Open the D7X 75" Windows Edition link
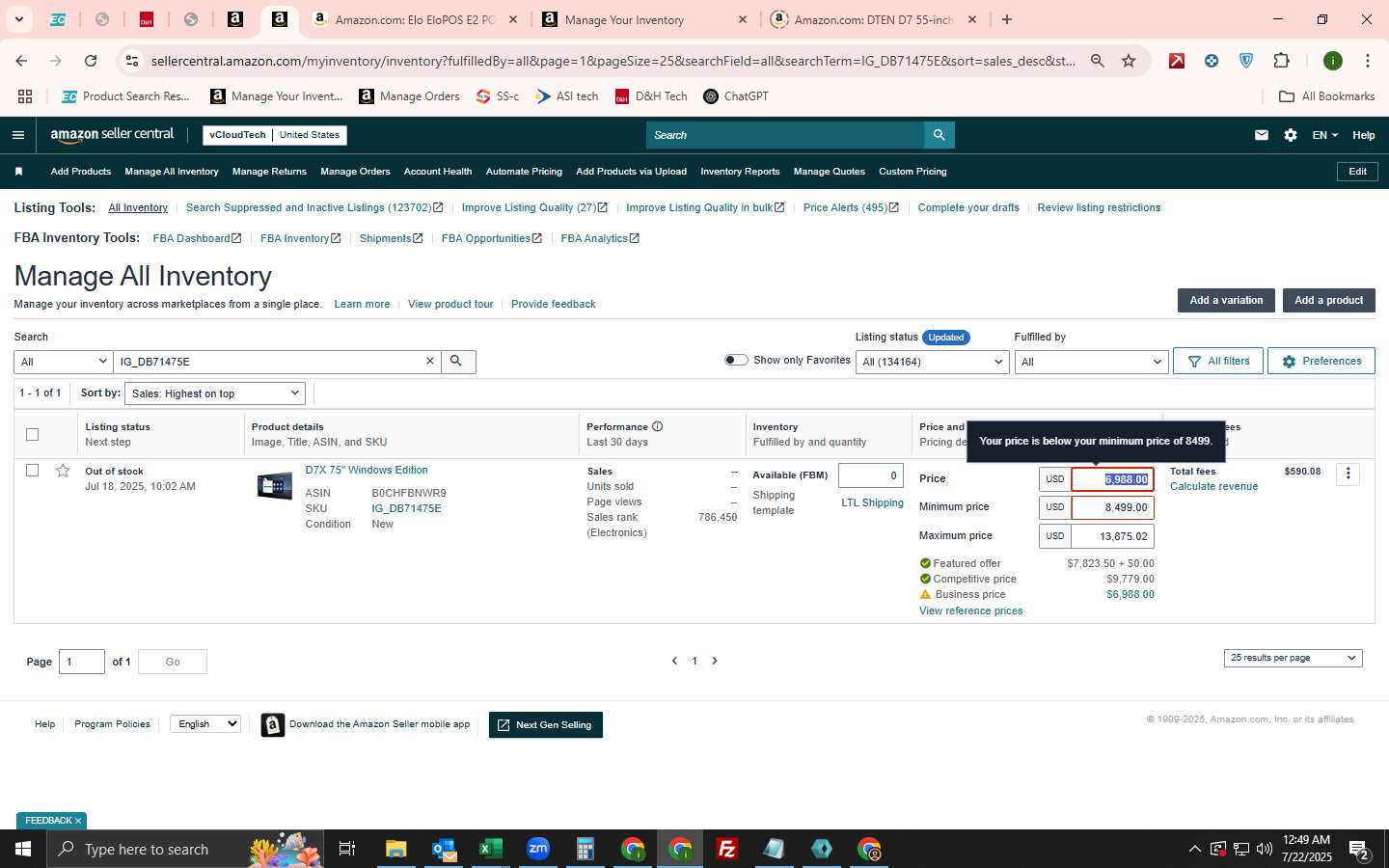The height and width of the screenshot is (868, 1389). coord(367,470)
